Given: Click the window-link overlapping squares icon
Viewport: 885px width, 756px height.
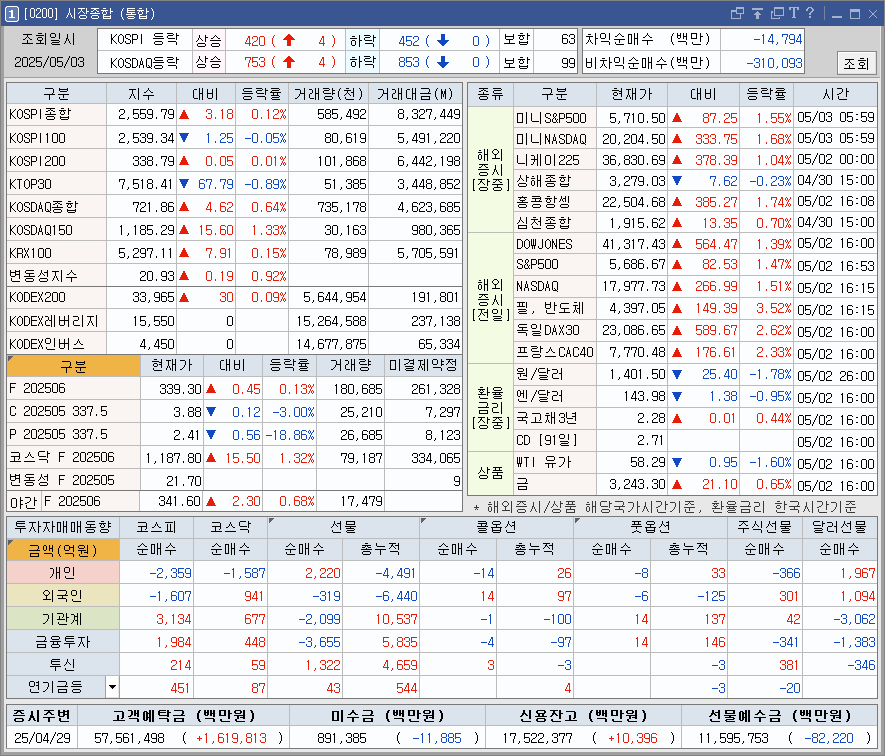Looking at the screenshot, I should pos(737,13).
